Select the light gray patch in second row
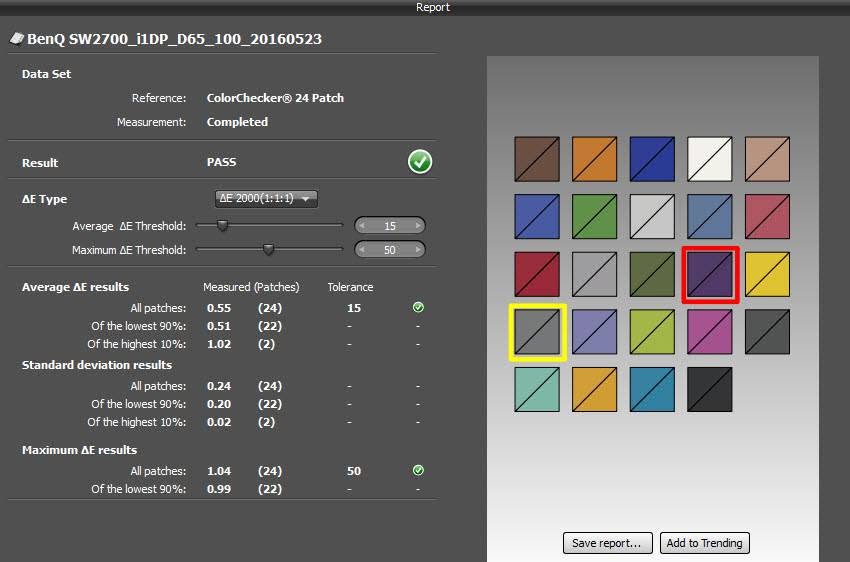The image size is (850, 562). (652, 217)
